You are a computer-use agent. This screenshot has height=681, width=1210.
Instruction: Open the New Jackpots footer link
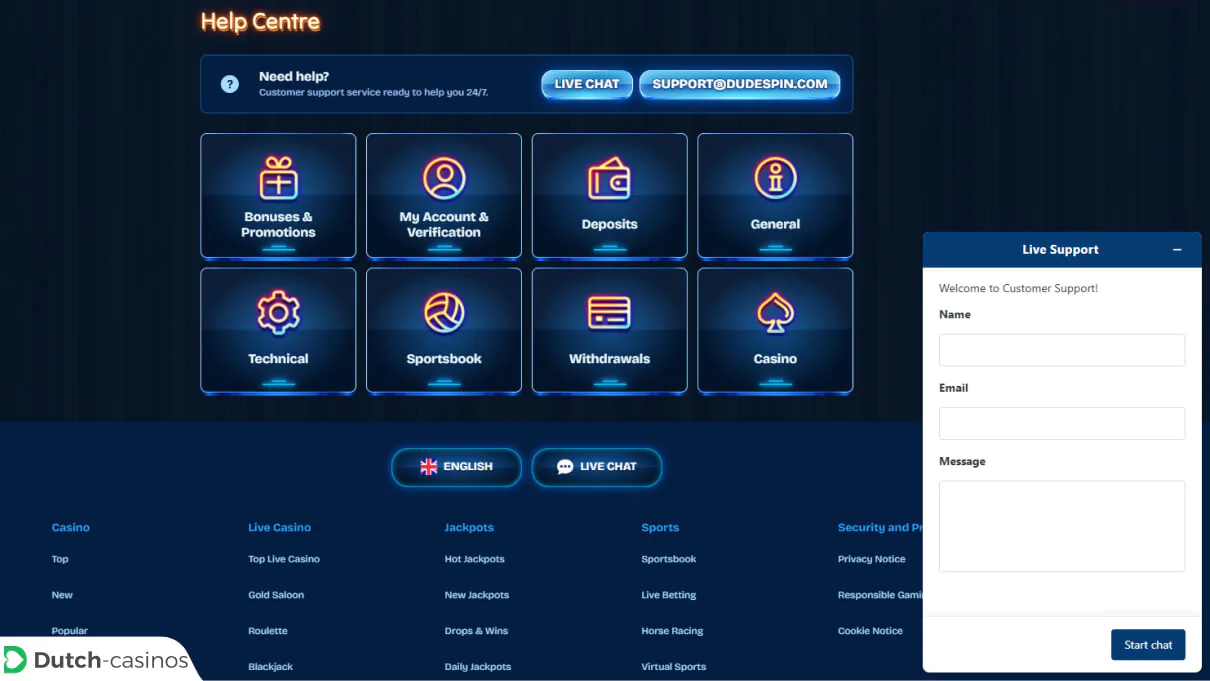point(477,595)
